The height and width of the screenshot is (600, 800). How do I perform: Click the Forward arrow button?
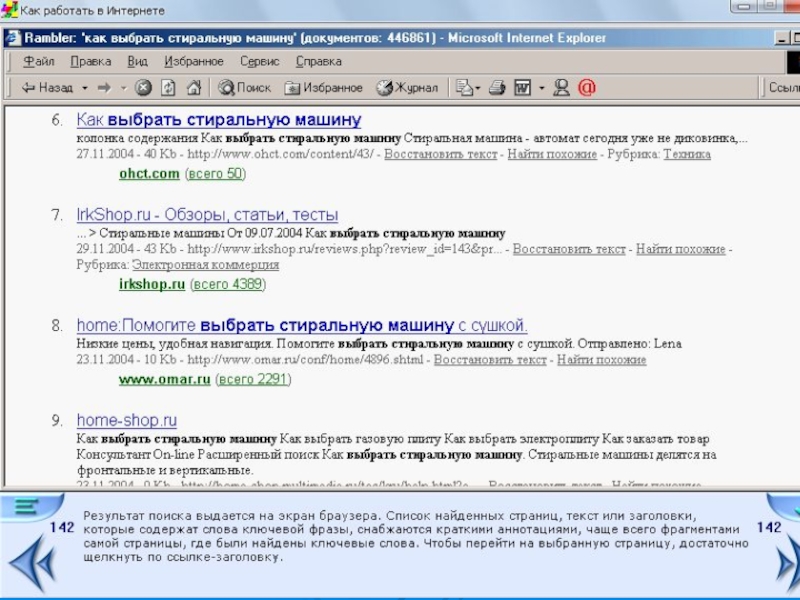[x=105, y=88]
